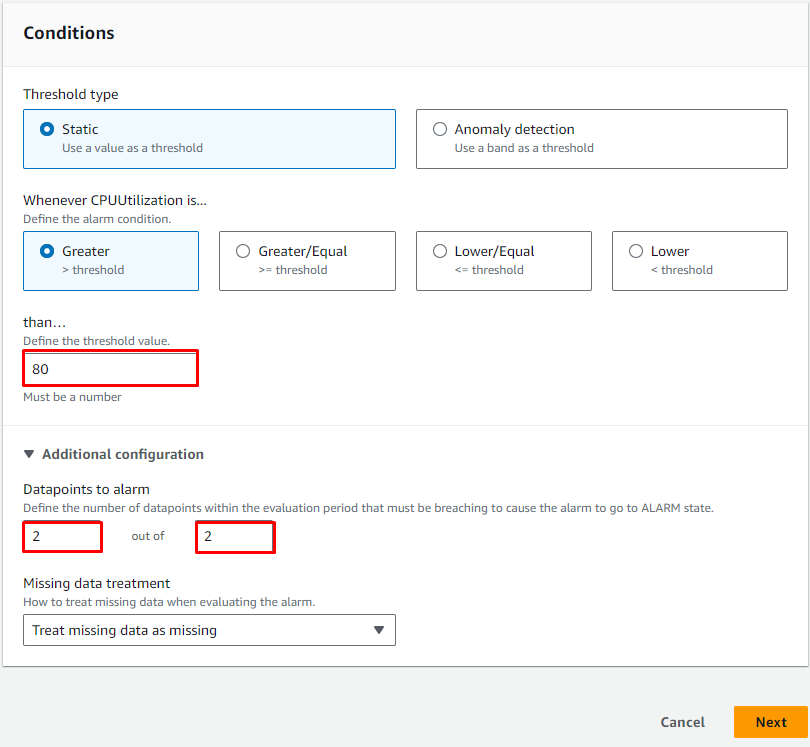Click the threshold value field containing 80
The height and width of the screenshot is (747, 810).
[x=110, y=369]
